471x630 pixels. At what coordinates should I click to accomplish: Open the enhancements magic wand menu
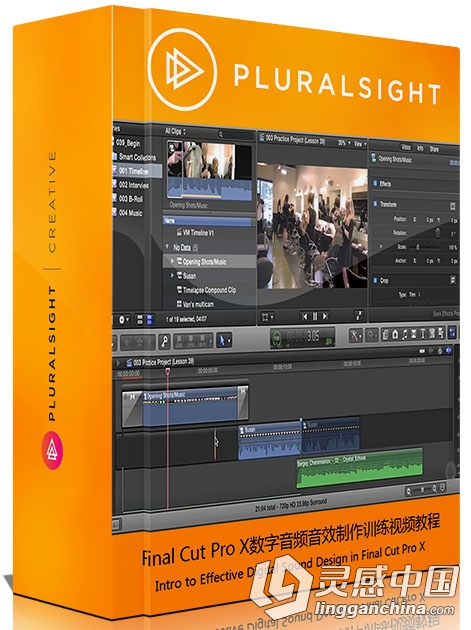pos(355,335)
